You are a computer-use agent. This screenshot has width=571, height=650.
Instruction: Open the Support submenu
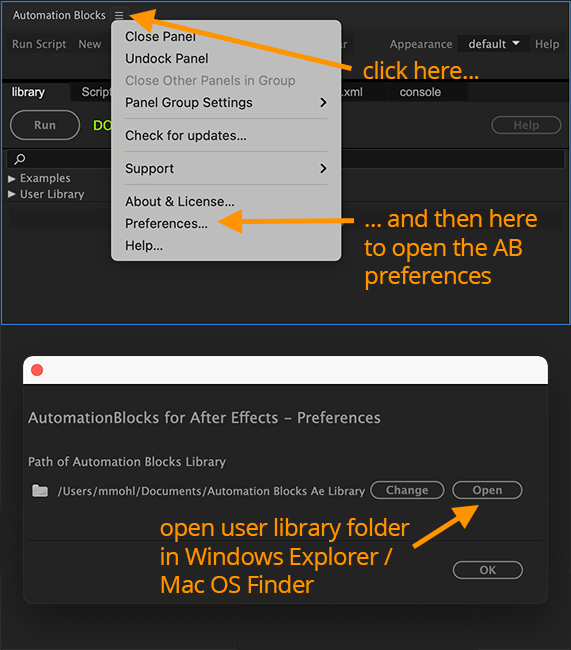226,168
